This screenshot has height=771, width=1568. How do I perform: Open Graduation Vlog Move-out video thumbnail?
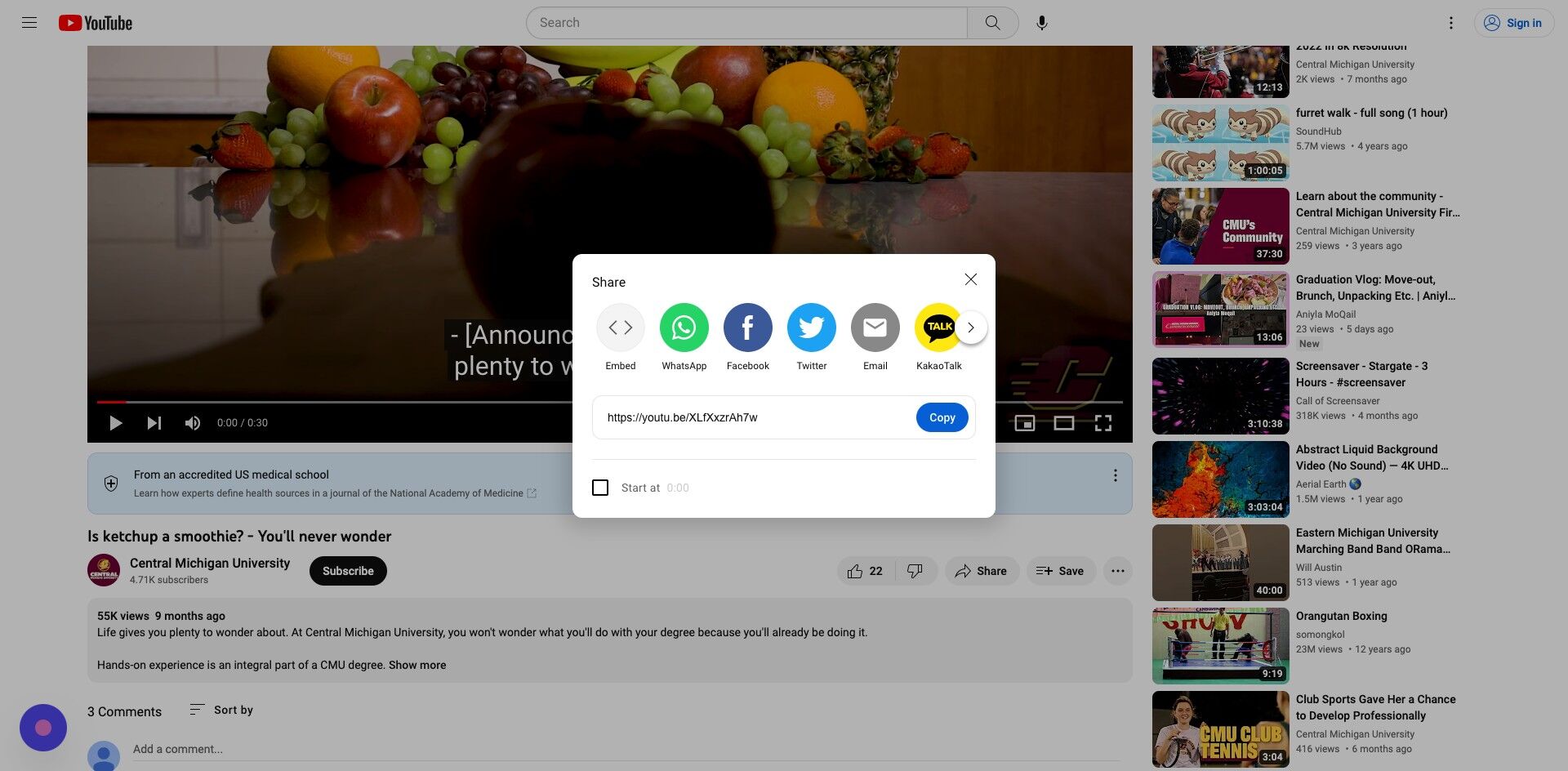[x=1221, y=310]
